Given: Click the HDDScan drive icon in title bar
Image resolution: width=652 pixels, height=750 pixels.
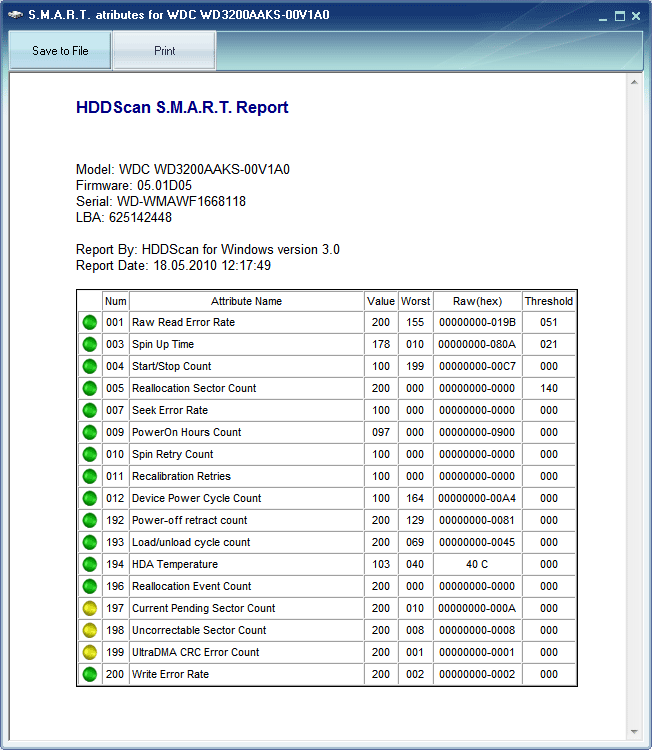Looking at the screenshot, I should (15, 15).
